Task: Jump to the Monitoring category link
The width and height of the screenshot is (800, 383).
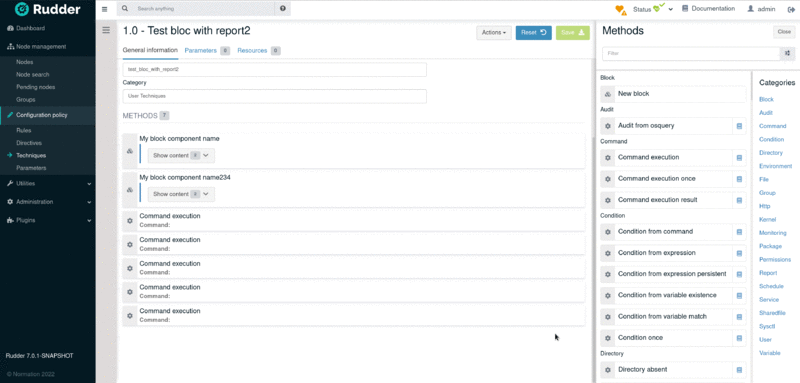Action: (x=772, y=233)
